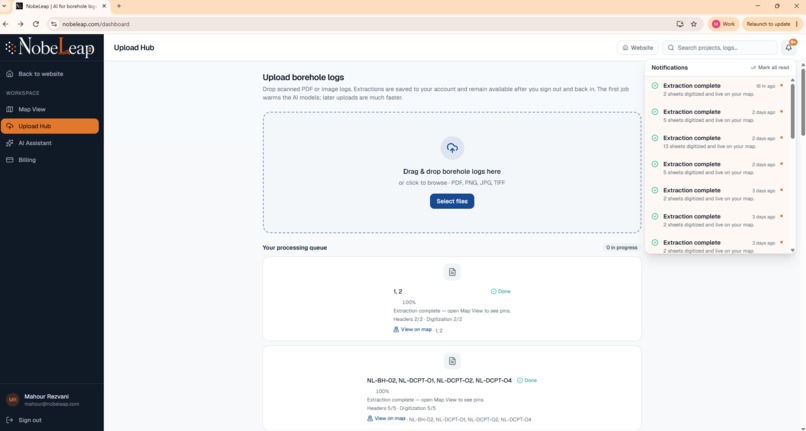This screenshot has height=431, width=806.
Task: Click View on map for NL-BH-02 job
Action: (x=386, y=418)
